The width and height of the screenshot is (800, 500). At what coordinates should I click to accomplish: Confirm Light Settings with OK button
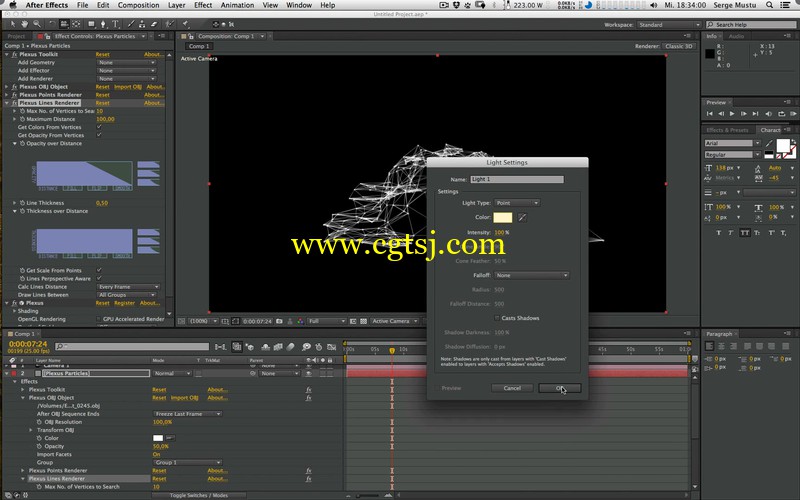click(x=560, y=388)
